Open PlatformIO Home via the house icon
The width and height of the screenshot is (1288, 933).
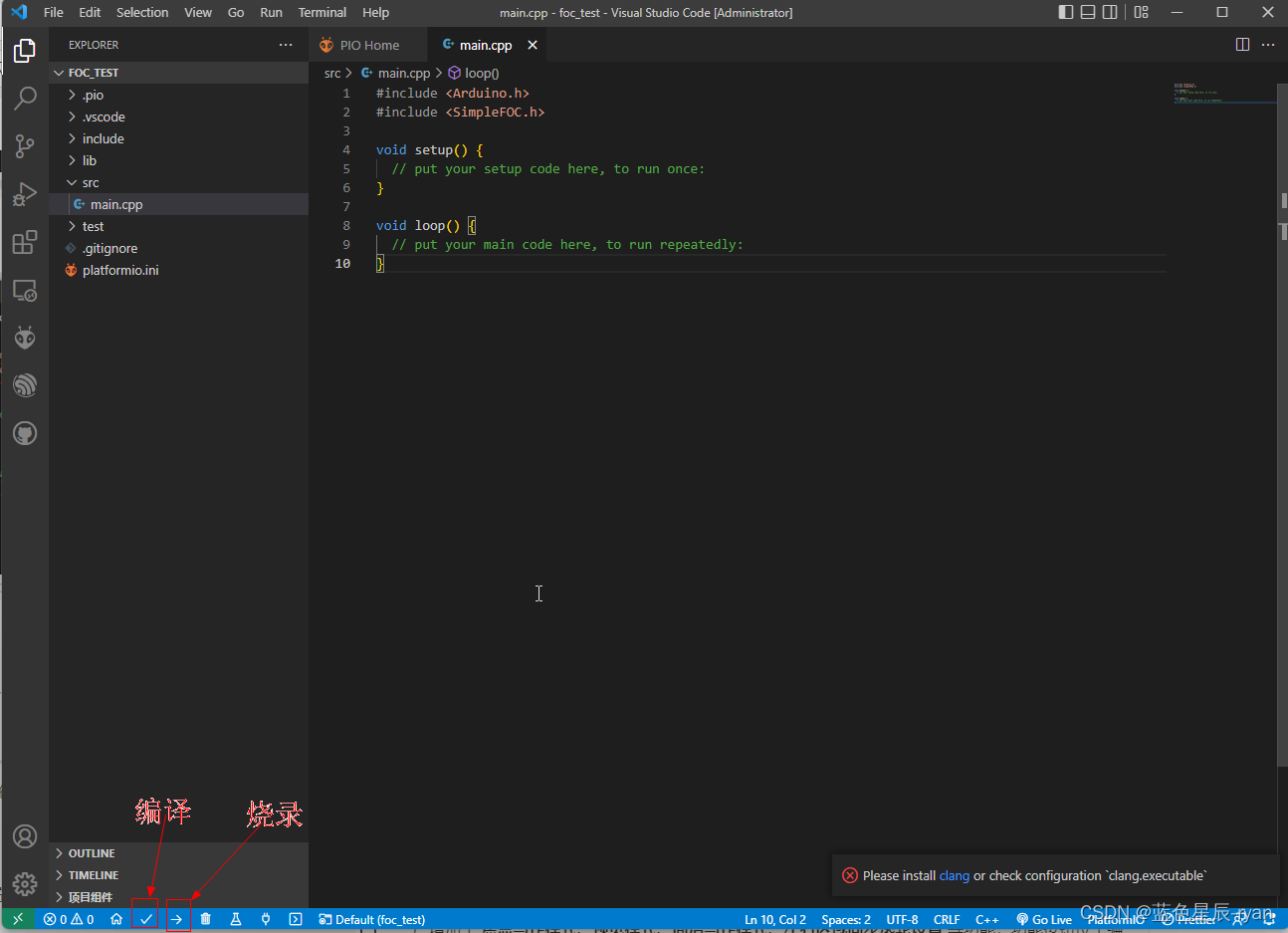(117, 918)
